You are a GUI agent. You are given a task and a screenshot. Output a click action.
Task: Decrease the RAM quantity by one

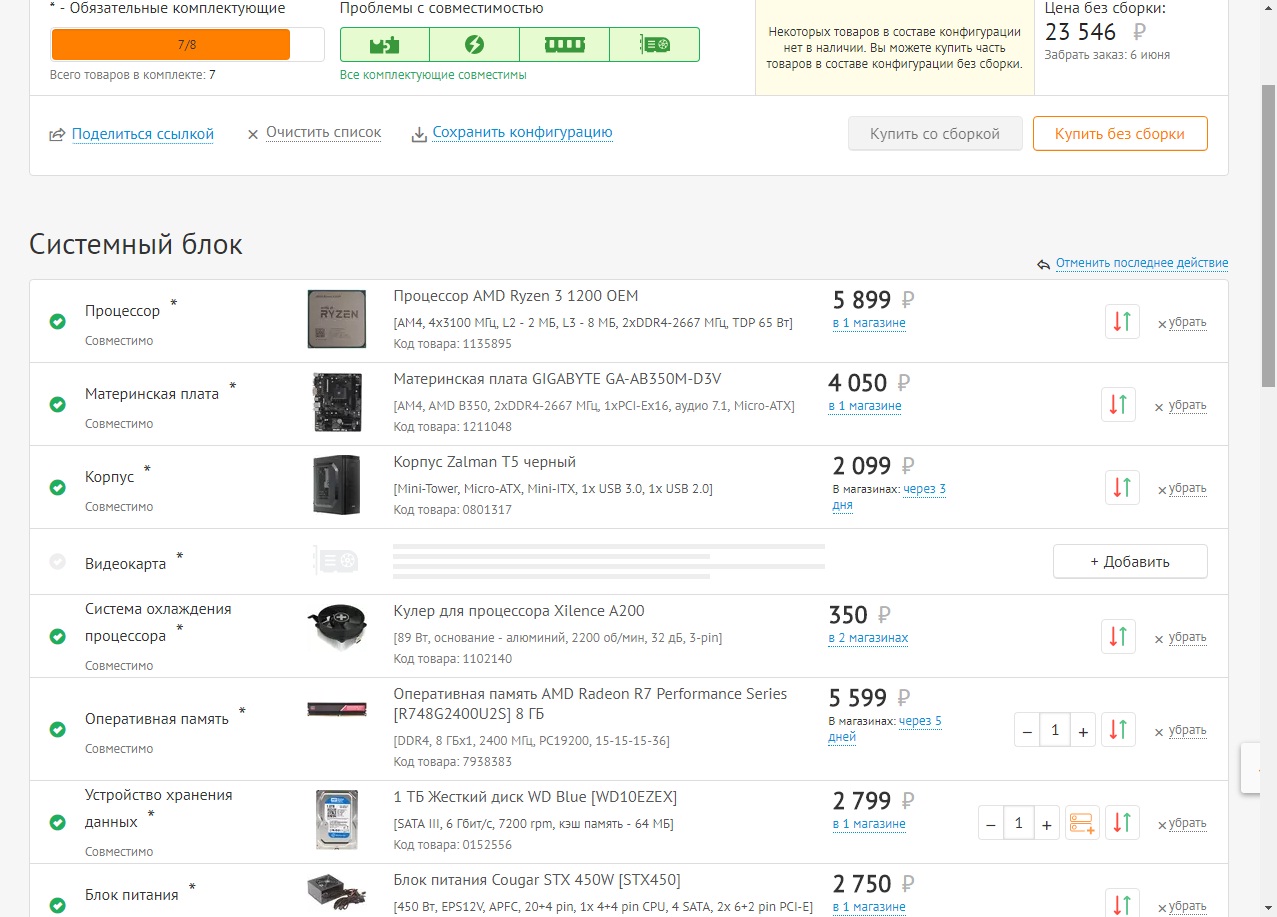1027,730
